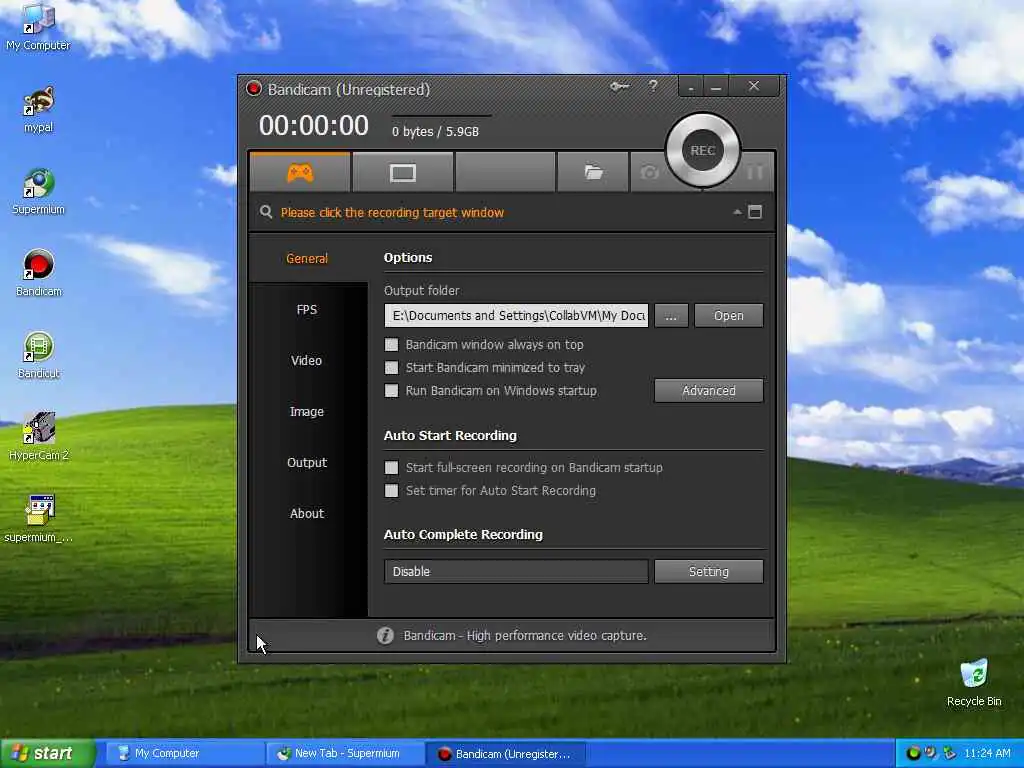Click the key registration icon in the title bar

point(620,86)
